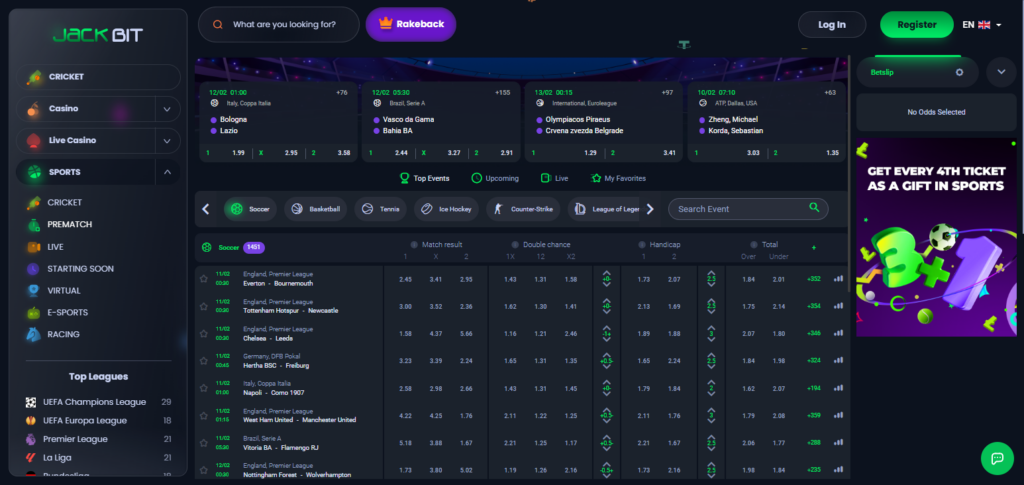Click the statistics bars icon for Everton - Bournemouth
The image size is (1024, 485).
838,279
